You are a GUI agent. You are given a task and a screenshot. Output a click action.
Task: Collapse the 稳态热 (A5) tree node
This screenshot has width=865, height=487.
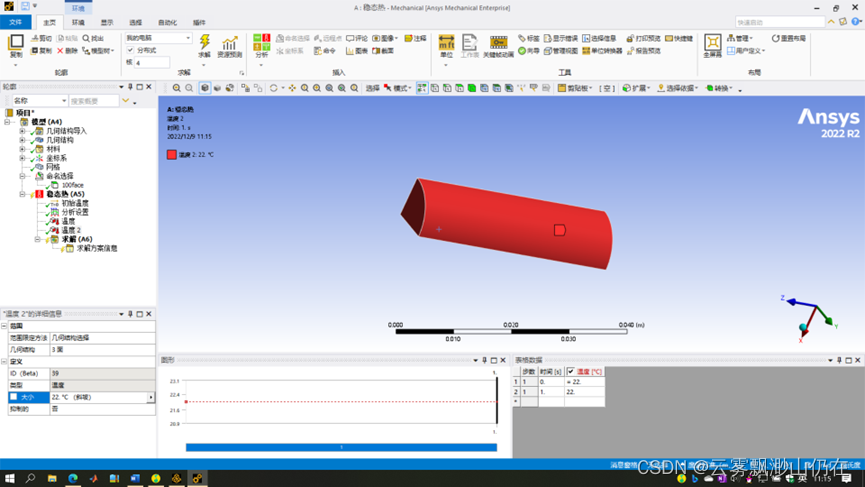(x=22, y=194)
